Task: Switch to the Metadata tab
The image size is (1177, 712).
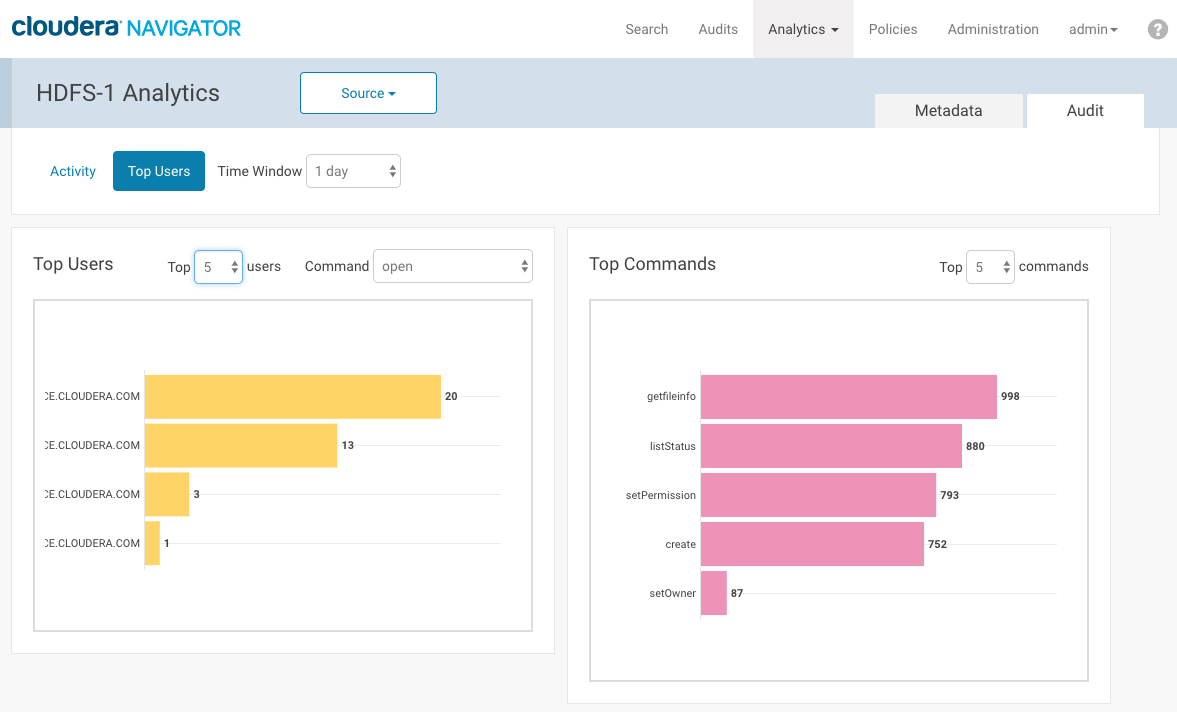Action: pos(948,111)
